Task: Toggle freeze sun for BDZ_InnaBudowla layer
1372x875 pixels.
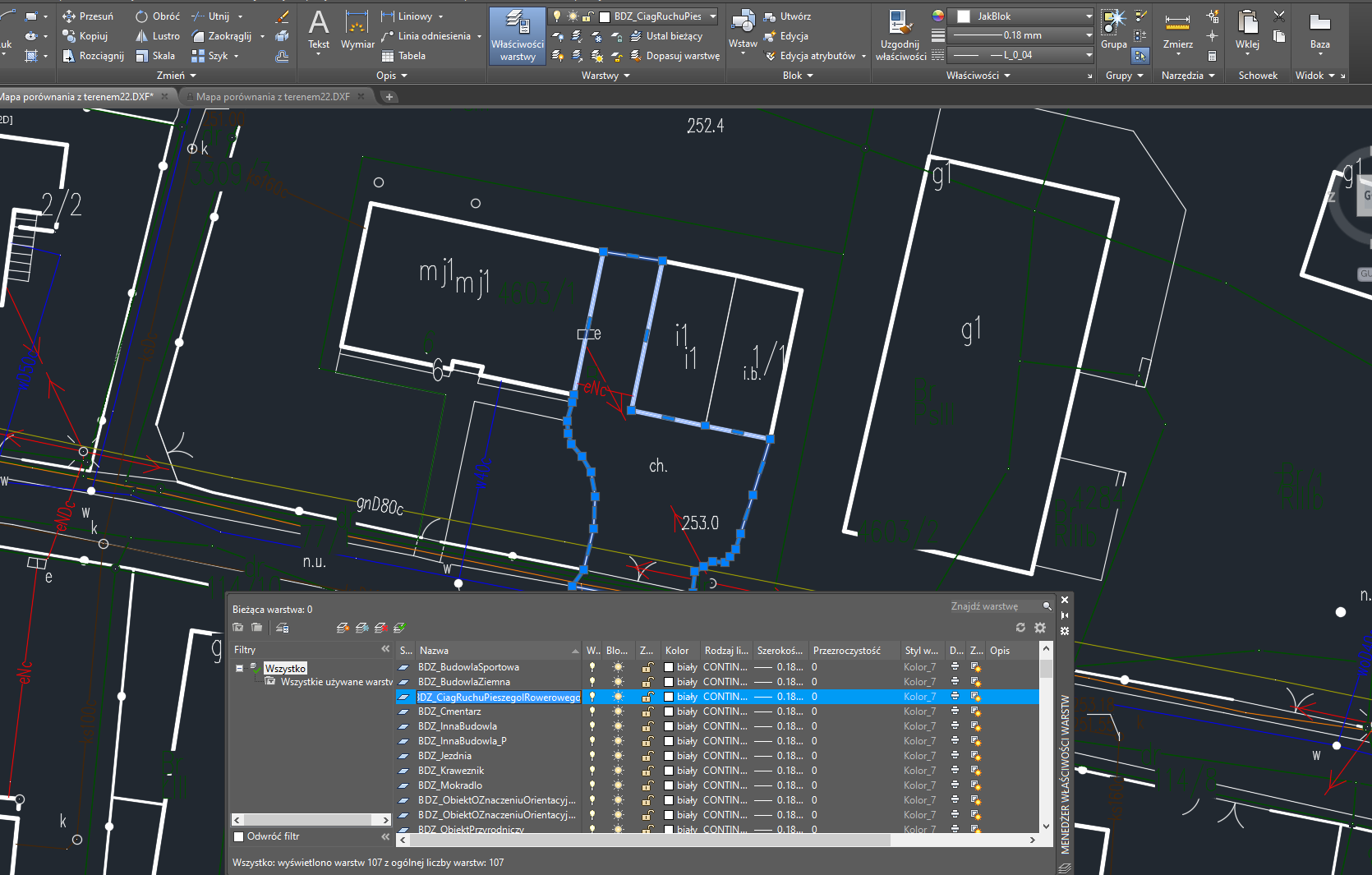Action: 619,726
